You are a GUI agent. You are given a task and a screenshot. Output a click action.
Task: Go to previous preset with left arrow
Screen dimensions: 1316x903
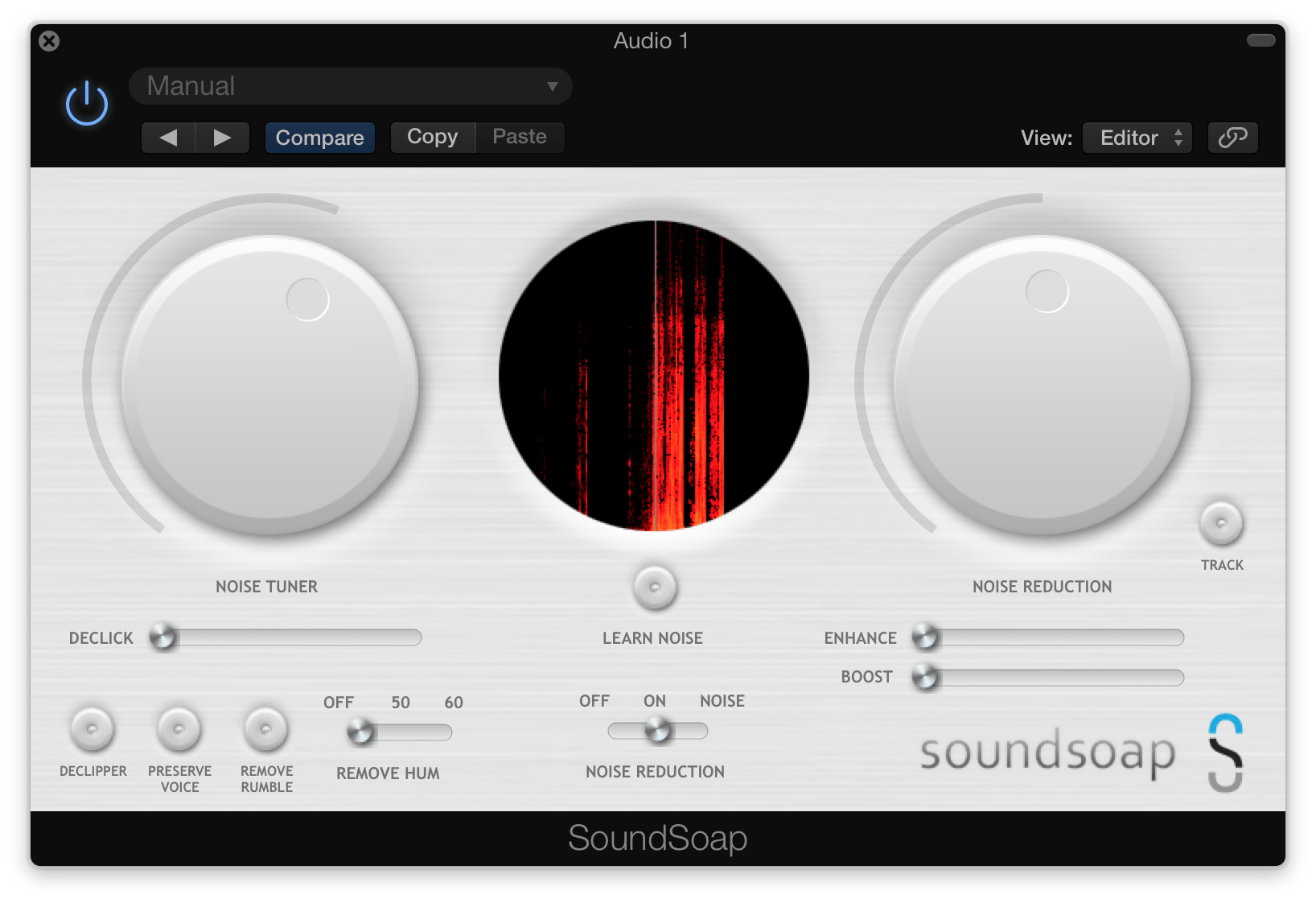[169, 138]
